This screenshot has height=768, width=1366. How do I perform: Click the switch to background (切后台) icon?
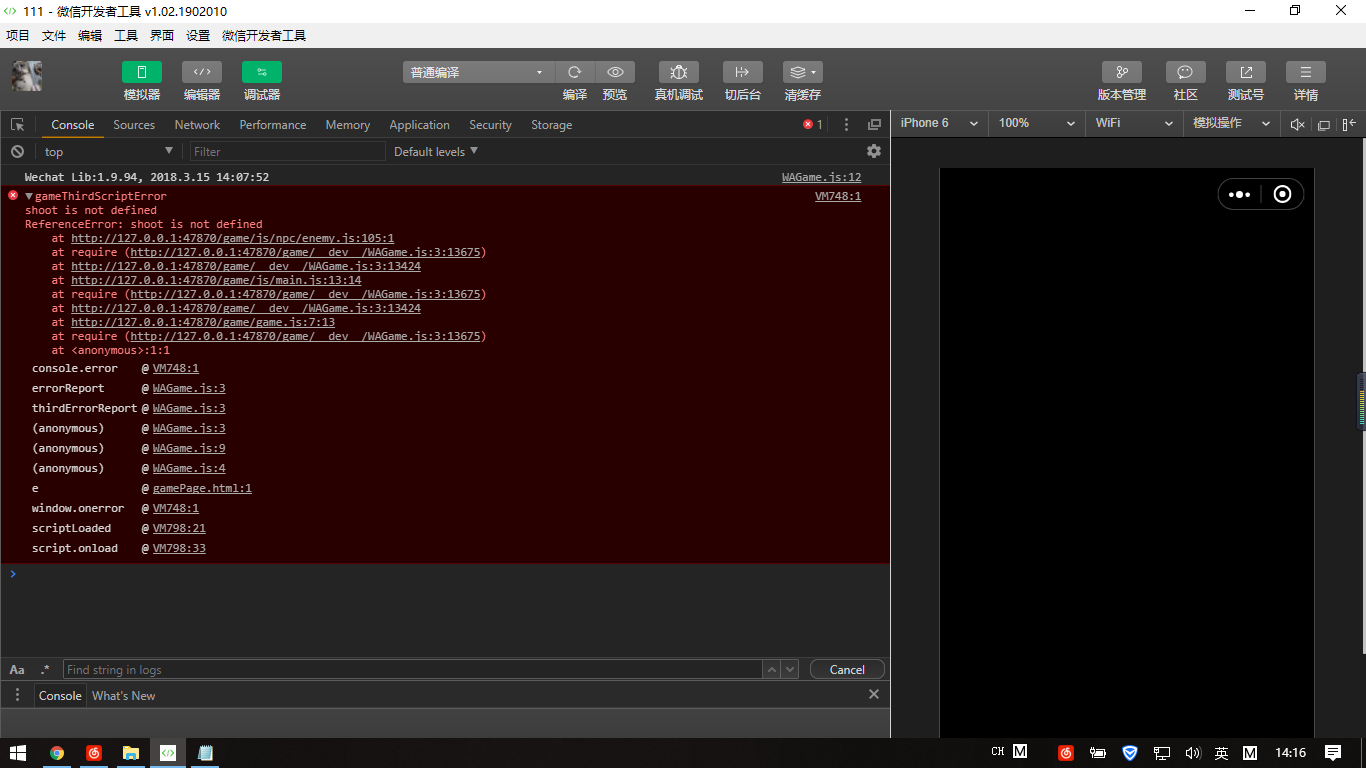pyautogui.click(x=743, y=72)
